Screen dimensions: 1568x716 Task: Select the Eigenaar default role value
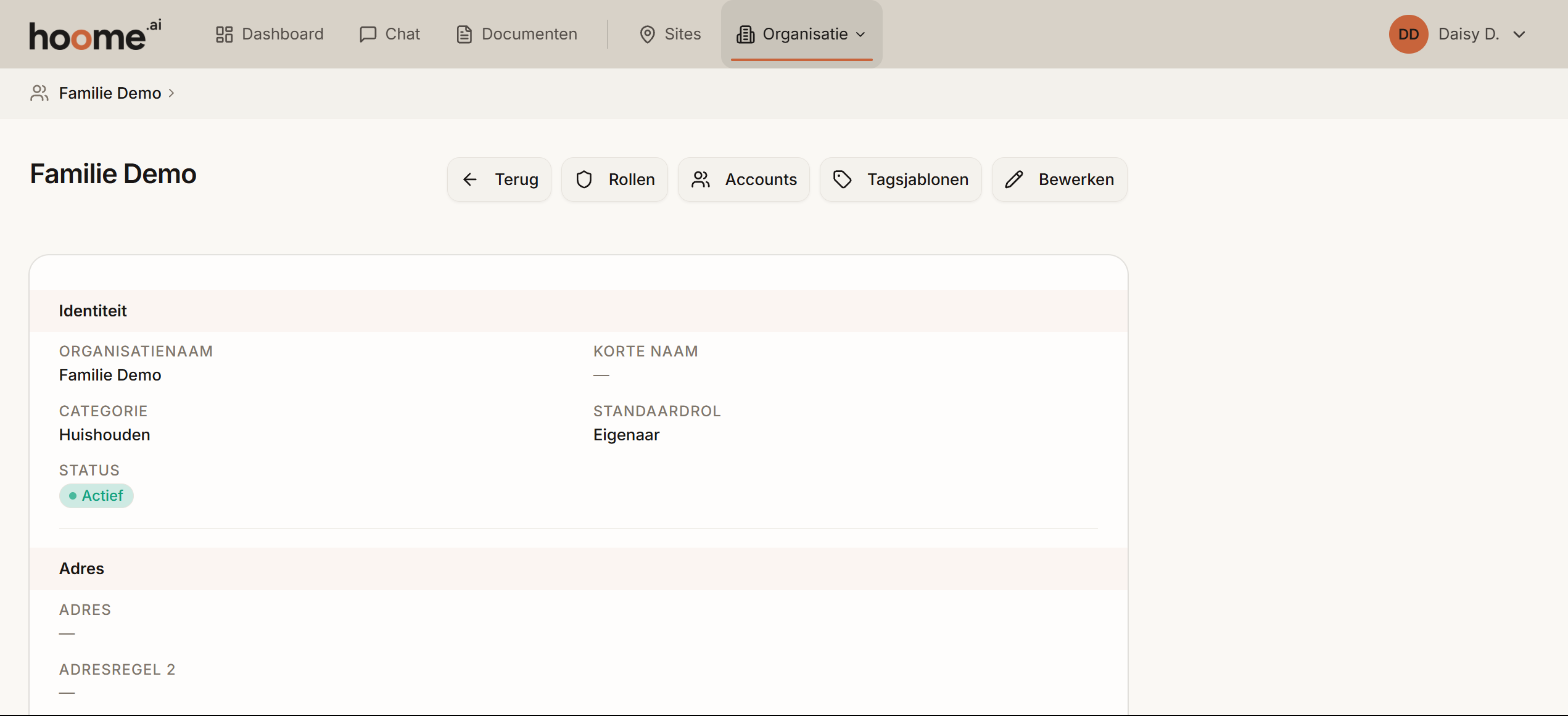click(x=626, y=435)
